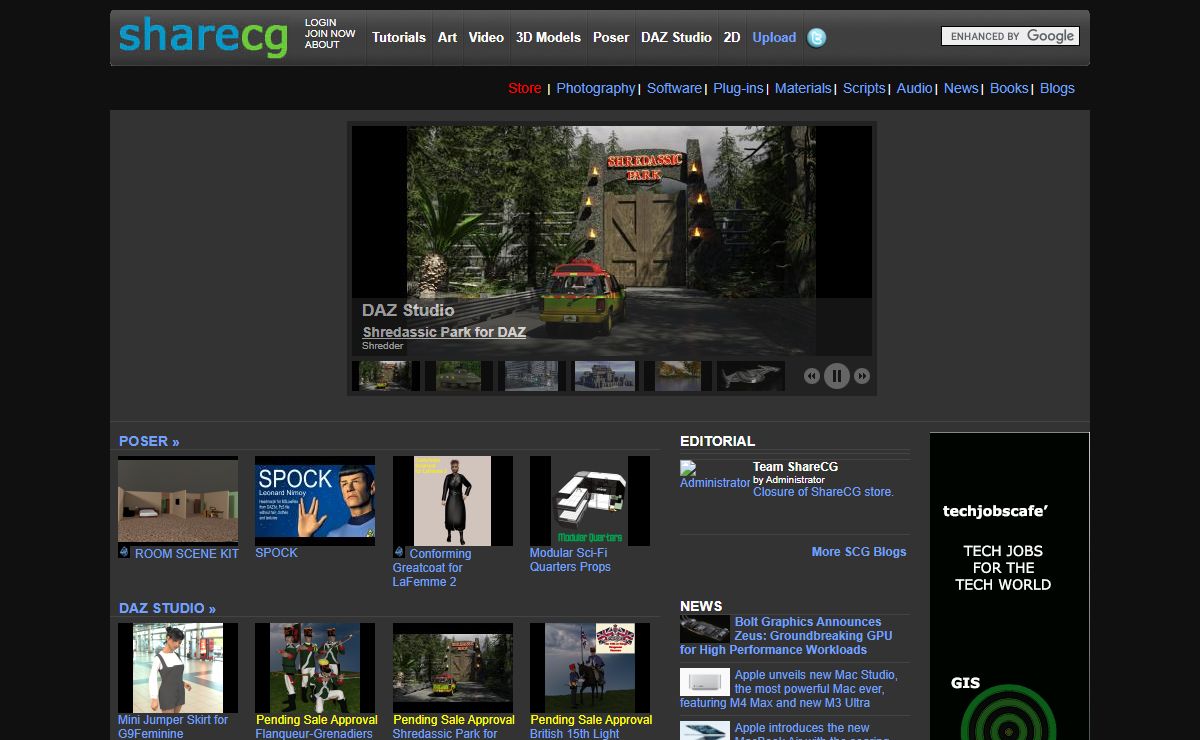Open the Video menu
This screenshot has width=1200, height=740.
pos(486,38)
